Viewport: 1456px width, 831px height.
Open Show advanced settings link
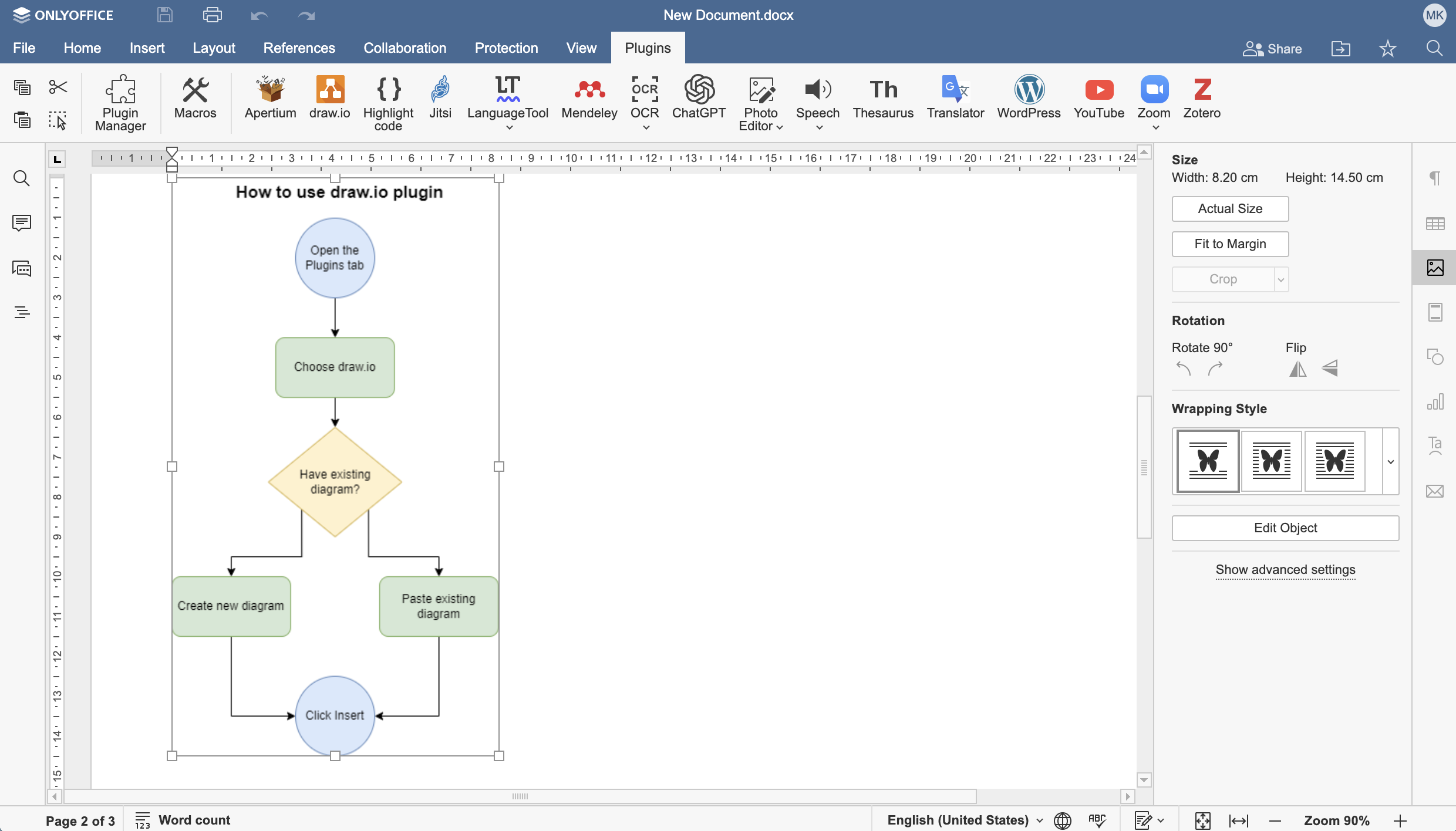click(1285, 570)
